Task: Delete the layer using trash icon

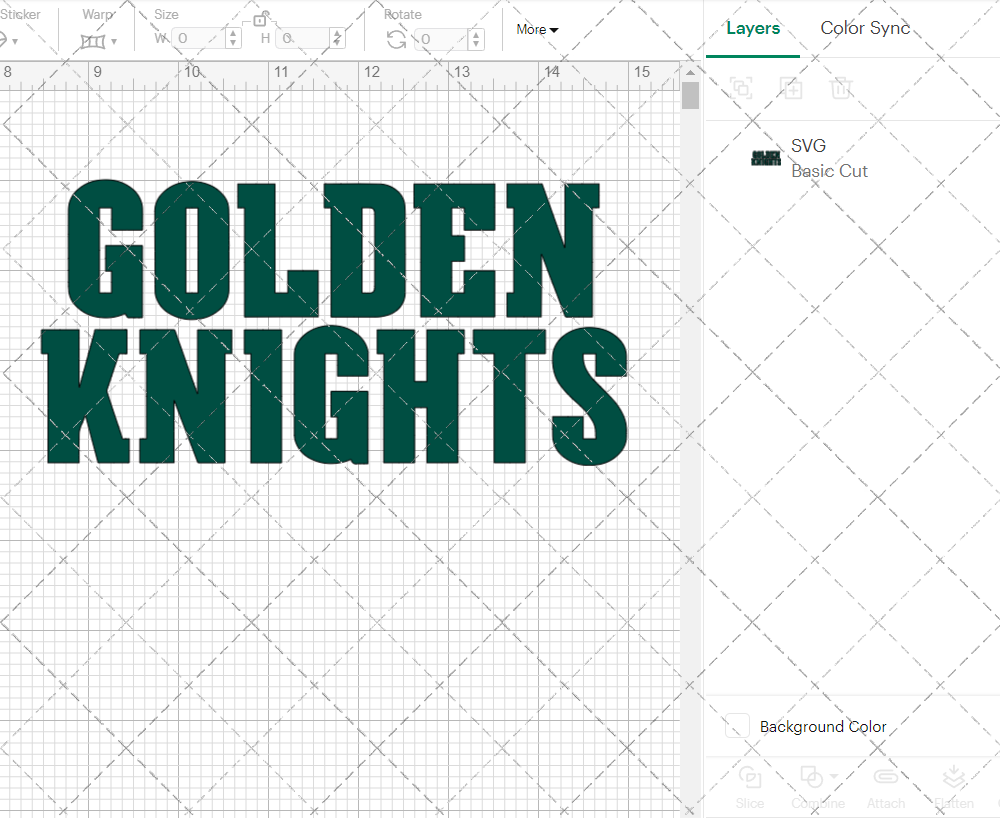Action: [842, 88]
